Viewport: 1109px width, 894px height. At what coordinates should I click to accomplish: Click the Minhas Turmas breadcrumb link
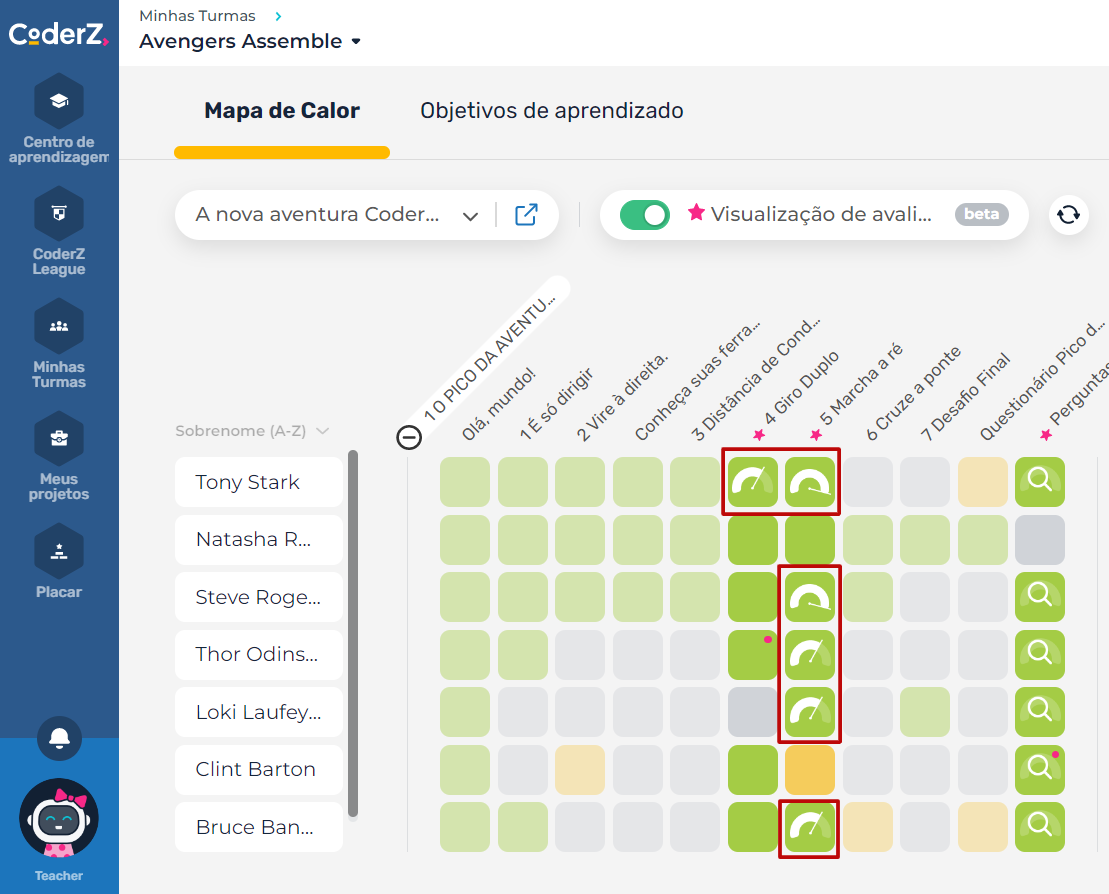click(x=197, y=16)
